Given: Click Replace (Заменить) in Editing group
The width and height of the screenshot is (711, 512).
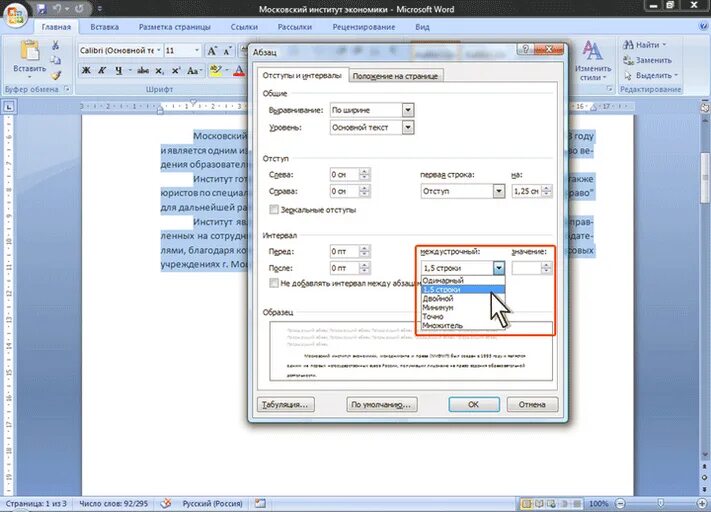Looking at the screenshot, I should coord(647,60).
